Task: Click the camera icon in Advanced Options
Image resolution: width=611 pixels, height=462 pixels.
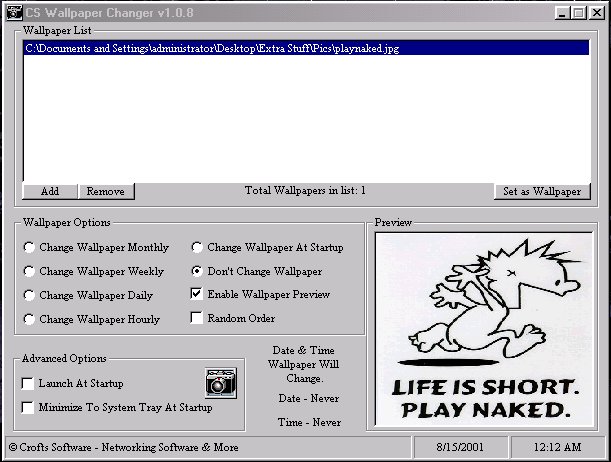Action: click(220, 383)
